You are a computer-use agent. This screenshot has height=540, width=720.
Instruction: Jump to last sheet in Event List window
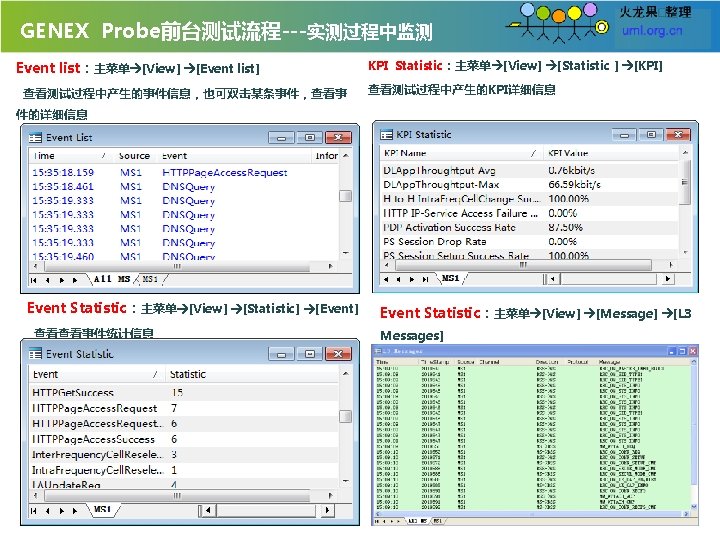[75, 280]
